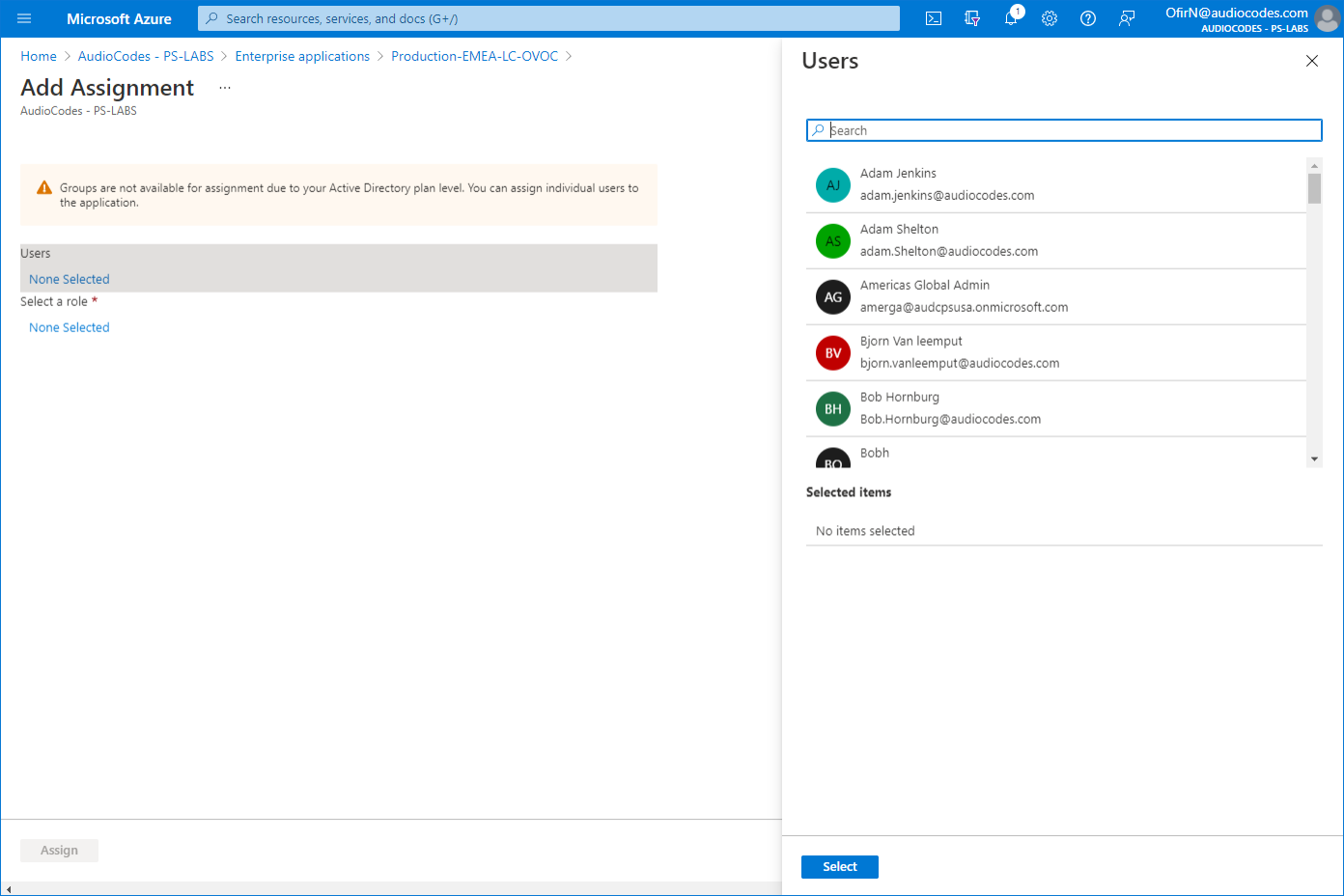Open the Directories and subscriptions filter icon
Image resolution: width=1344 pixels, height=896 pixels.
[972, 18]
